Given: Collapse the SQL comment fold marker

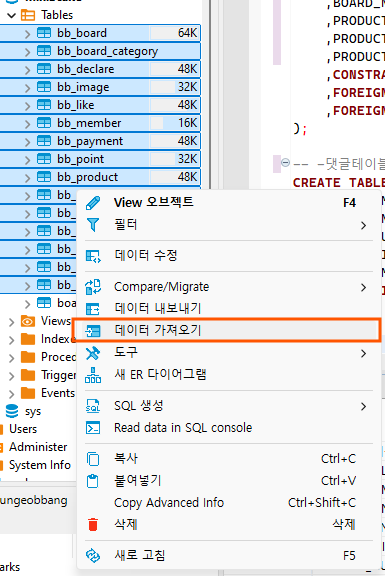Looking at the screenshot, I should click(x=285, y=162).
